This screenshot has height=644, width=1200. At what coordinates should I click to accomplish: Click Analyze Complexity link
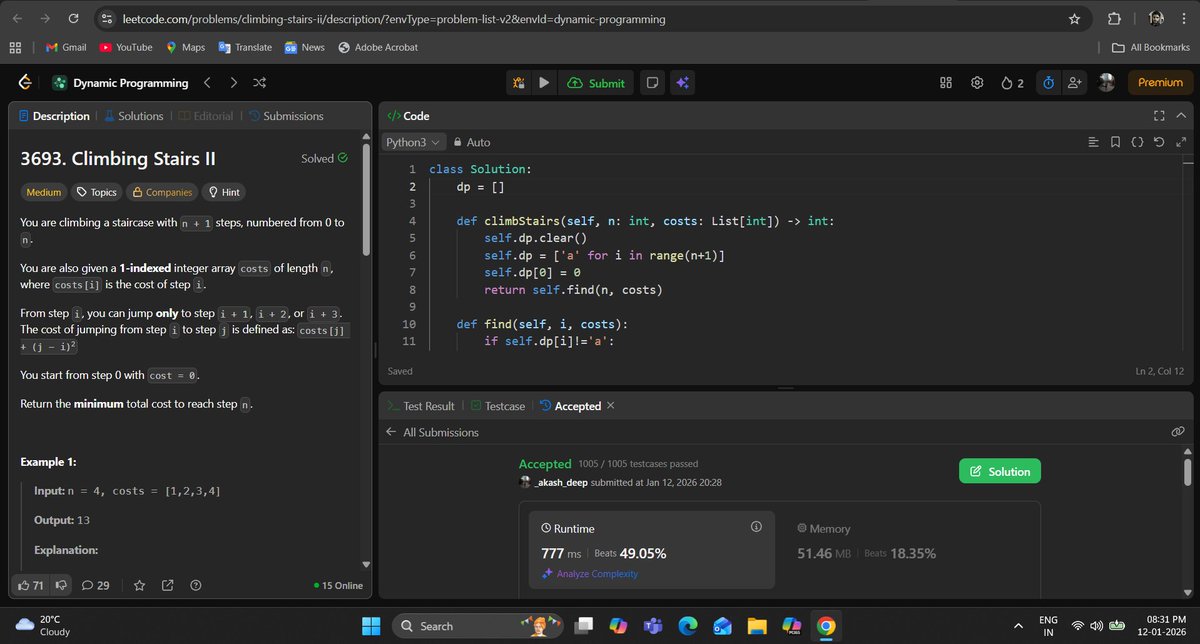pos(590,574)
